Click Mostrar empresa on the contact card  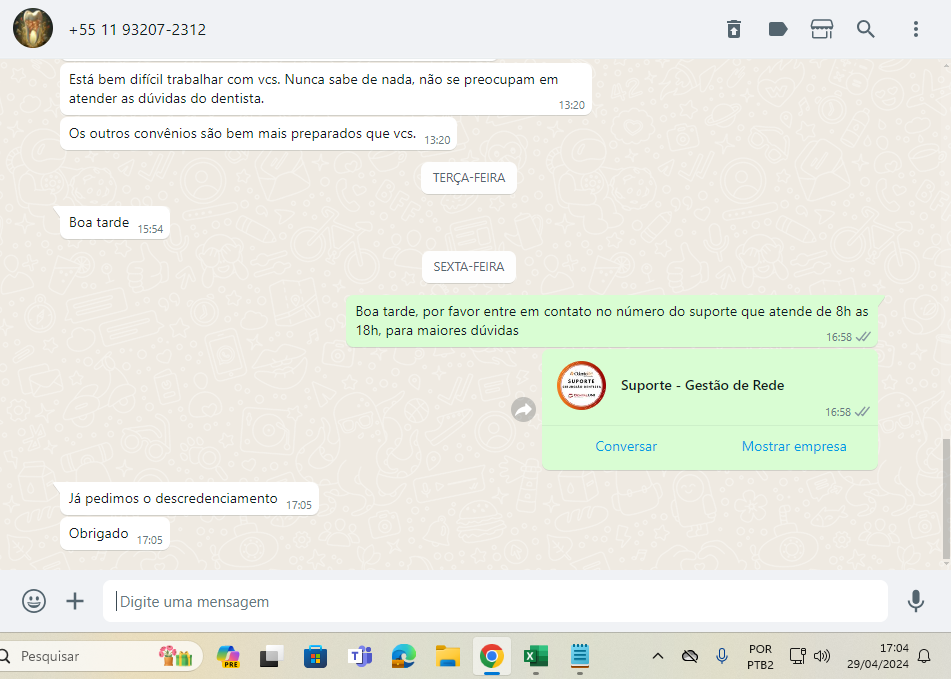[794, 446]
